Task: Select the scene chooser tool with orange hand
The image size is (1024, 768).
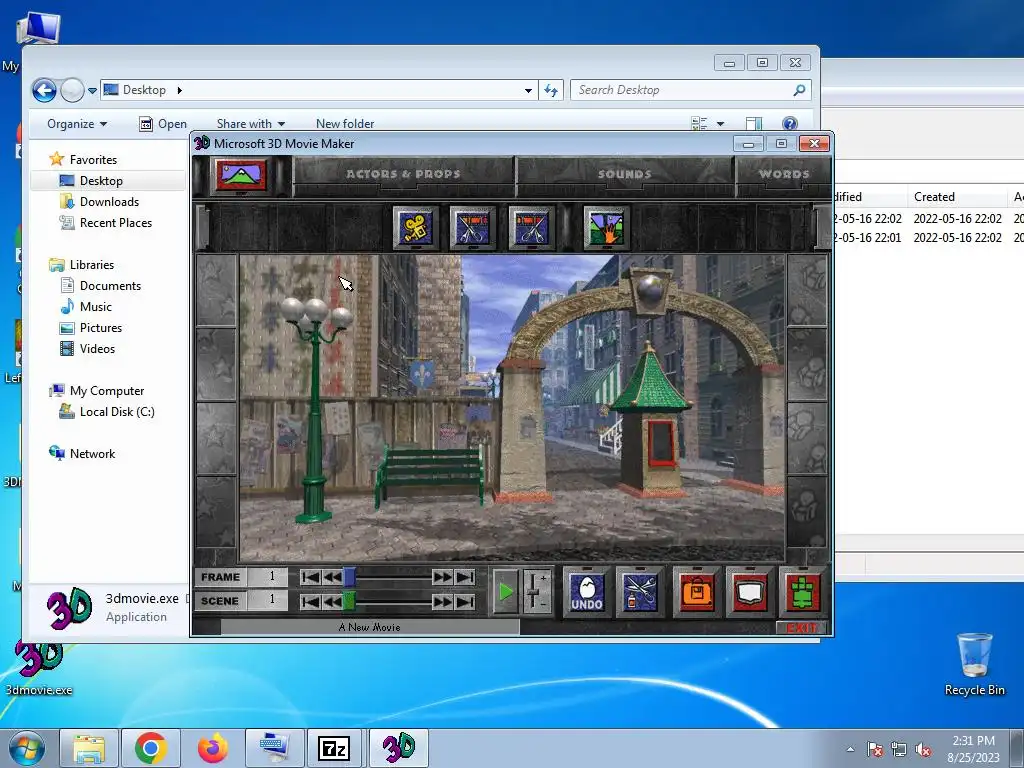Action: point(606,228)
